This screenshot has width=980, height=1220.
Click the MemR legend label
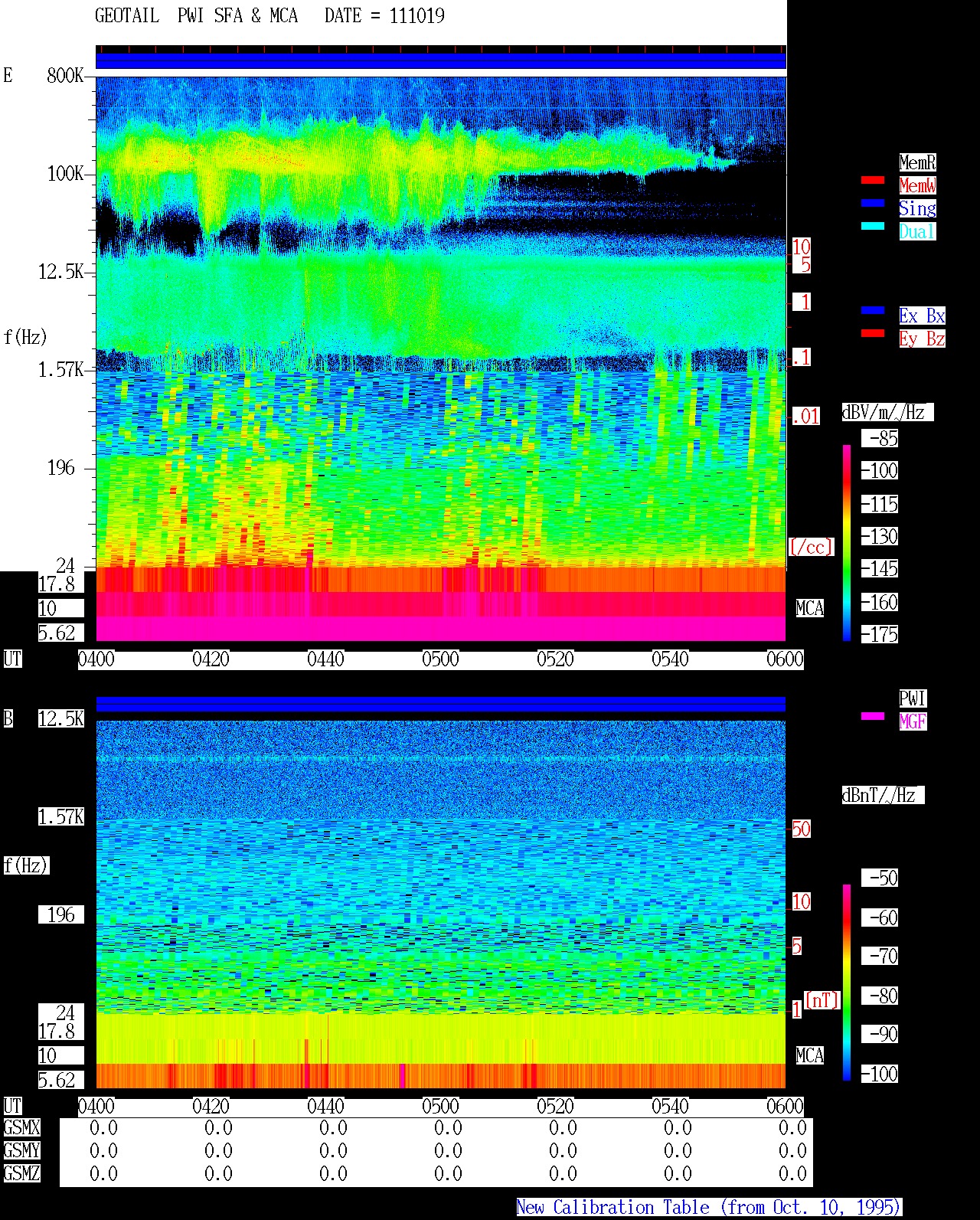[x=917, y=162]
